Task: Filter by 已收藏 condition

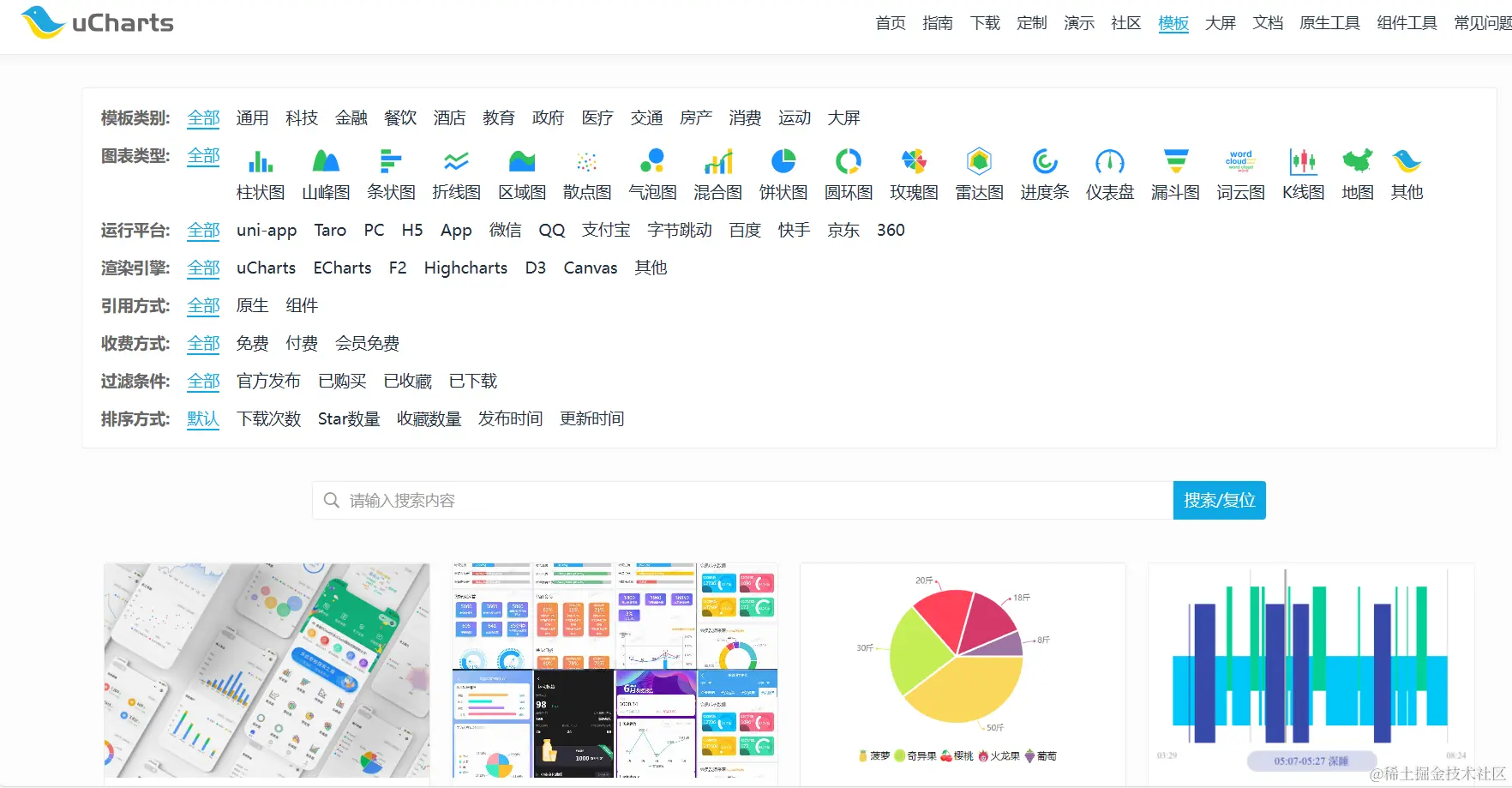Action: click(408, 381)
